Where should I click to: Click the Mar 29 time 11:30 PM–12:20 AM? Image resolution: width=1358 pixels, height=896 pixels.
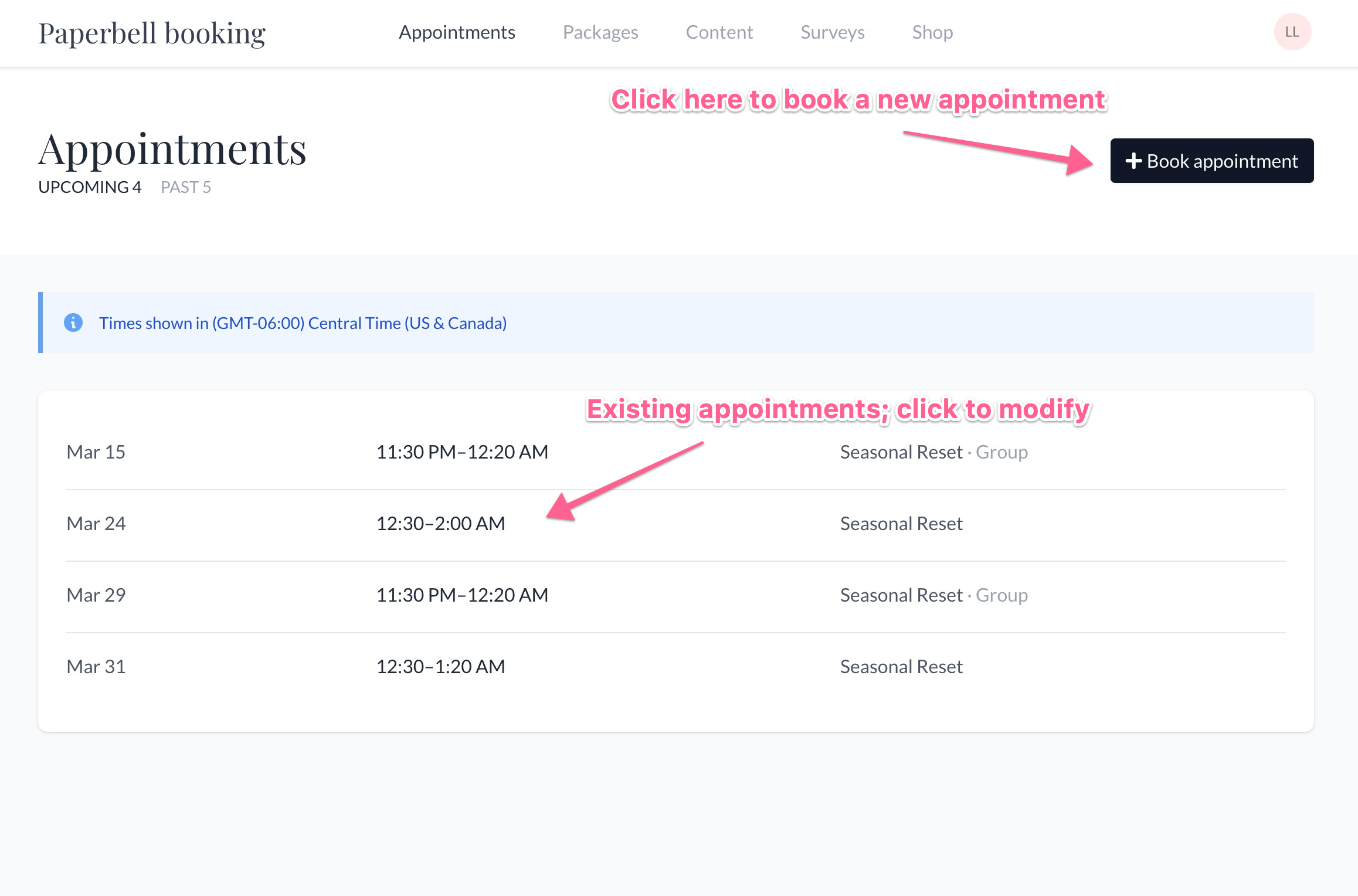[x=462, y=595]
